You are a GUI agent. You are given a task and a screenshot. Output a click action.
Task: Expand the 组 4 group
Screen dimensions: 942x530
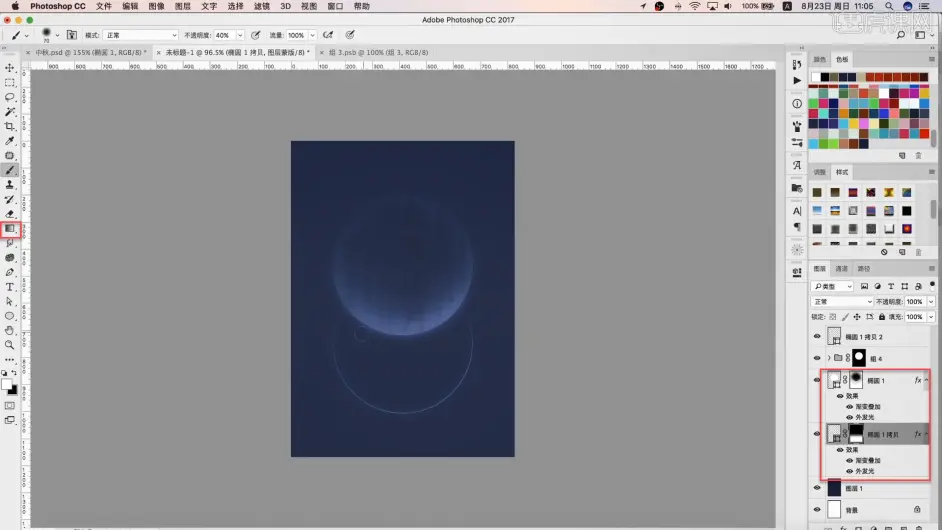[829, 358]
